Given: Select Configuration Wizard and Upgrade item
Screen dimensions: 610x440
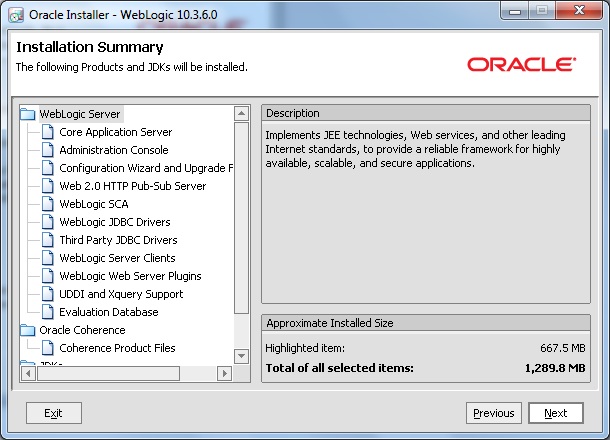Looking at the screenshot, I should [146, 168].
